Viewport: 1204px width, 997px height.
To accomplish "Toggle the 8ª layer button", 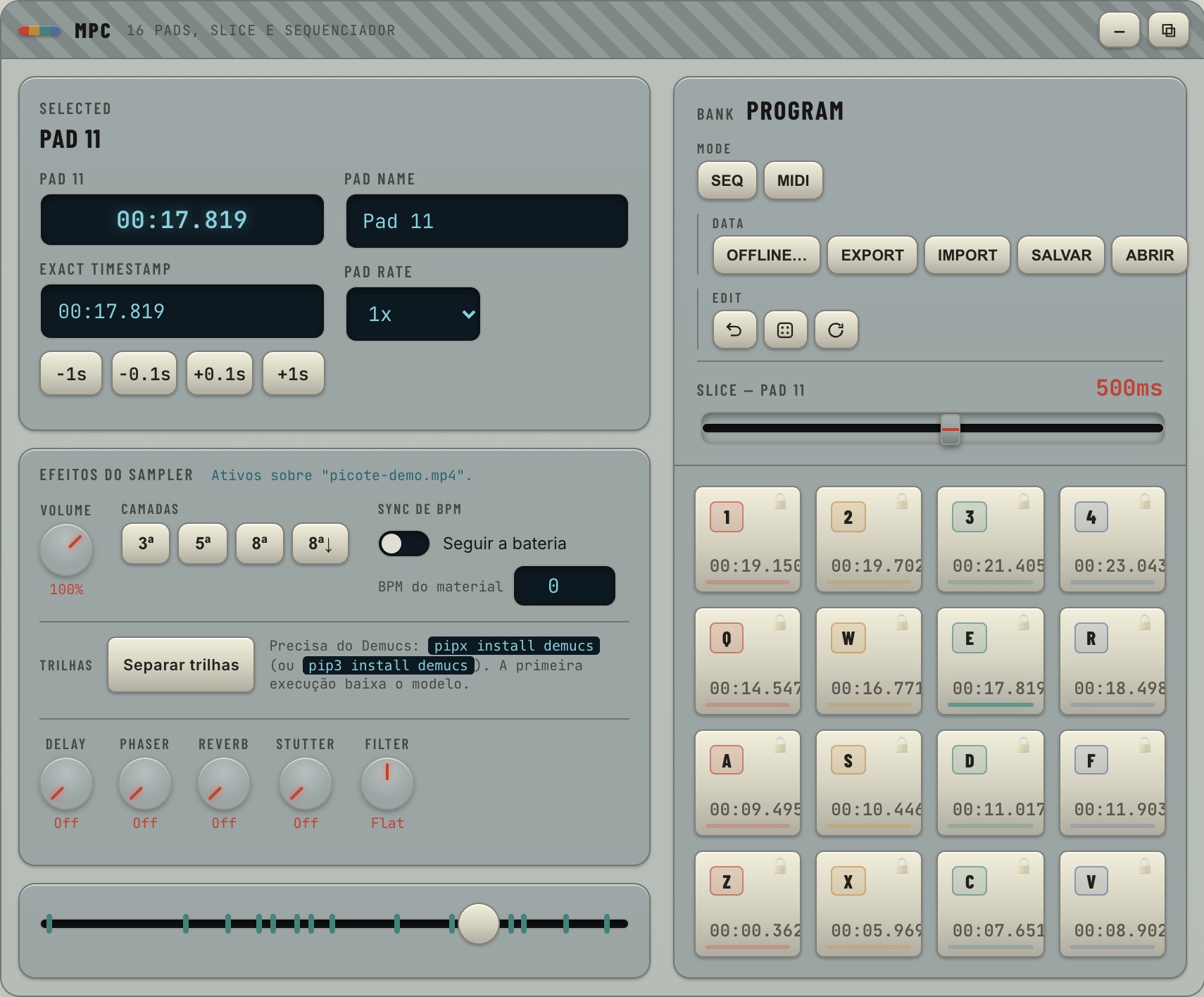I will tap(260, 544).
